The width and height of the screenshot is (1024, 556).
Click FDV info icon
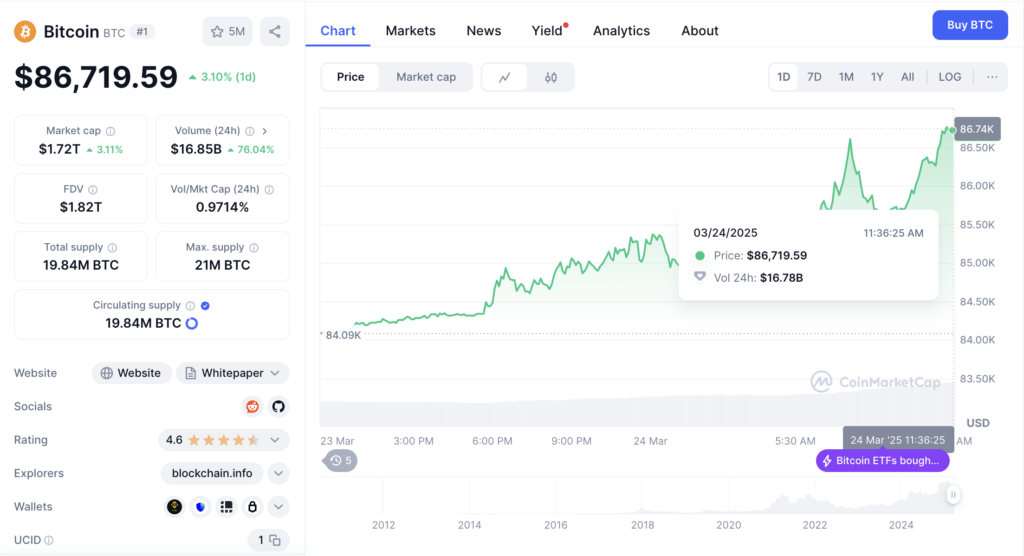point(93,189)
